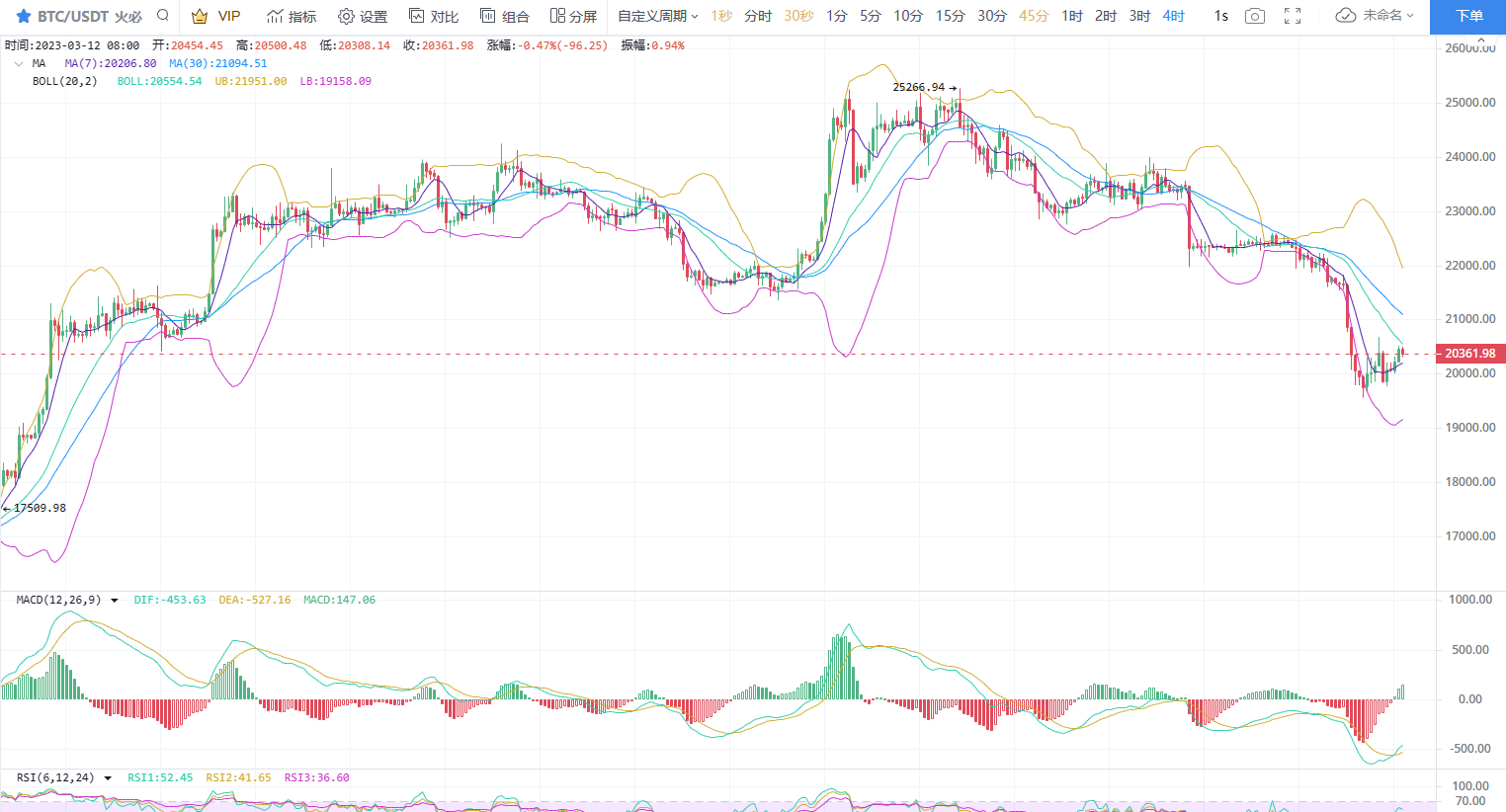Image resolution: width=1506 pixels, height=812 pixels.
Task: Switch to the 15分 interval
Action: tap(951, 16)
